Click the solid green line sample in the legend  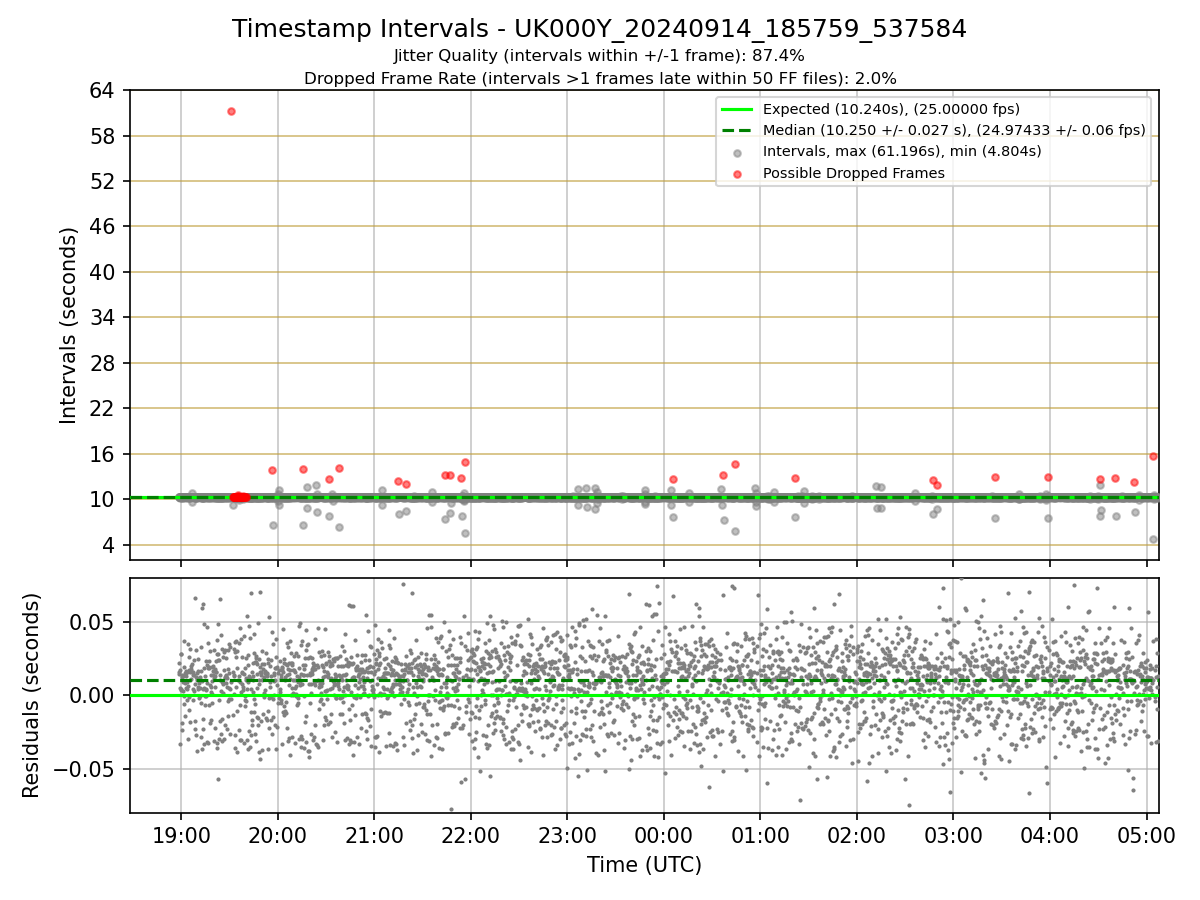[x=737, y=109]
